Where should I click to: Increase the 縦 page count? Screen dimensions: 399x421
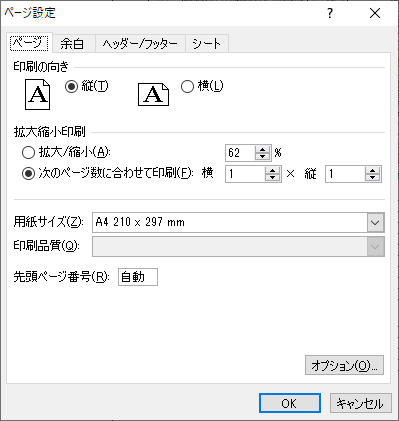click(372, 170)
